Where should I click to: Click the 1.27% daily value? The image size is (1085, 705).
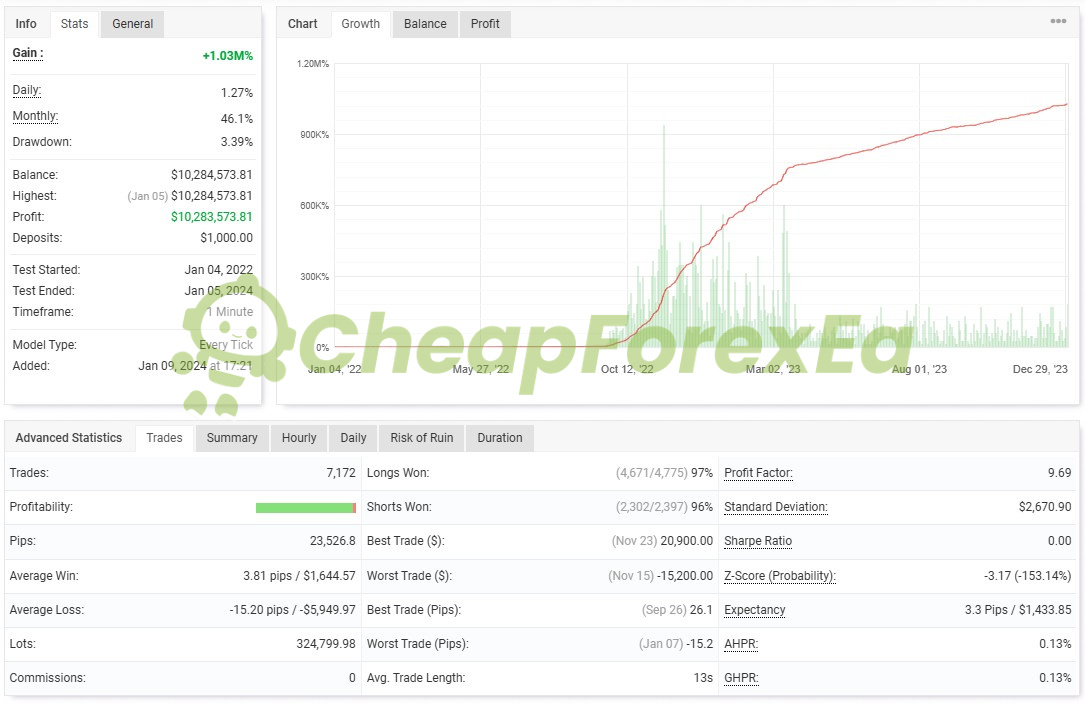pos(237,93)
